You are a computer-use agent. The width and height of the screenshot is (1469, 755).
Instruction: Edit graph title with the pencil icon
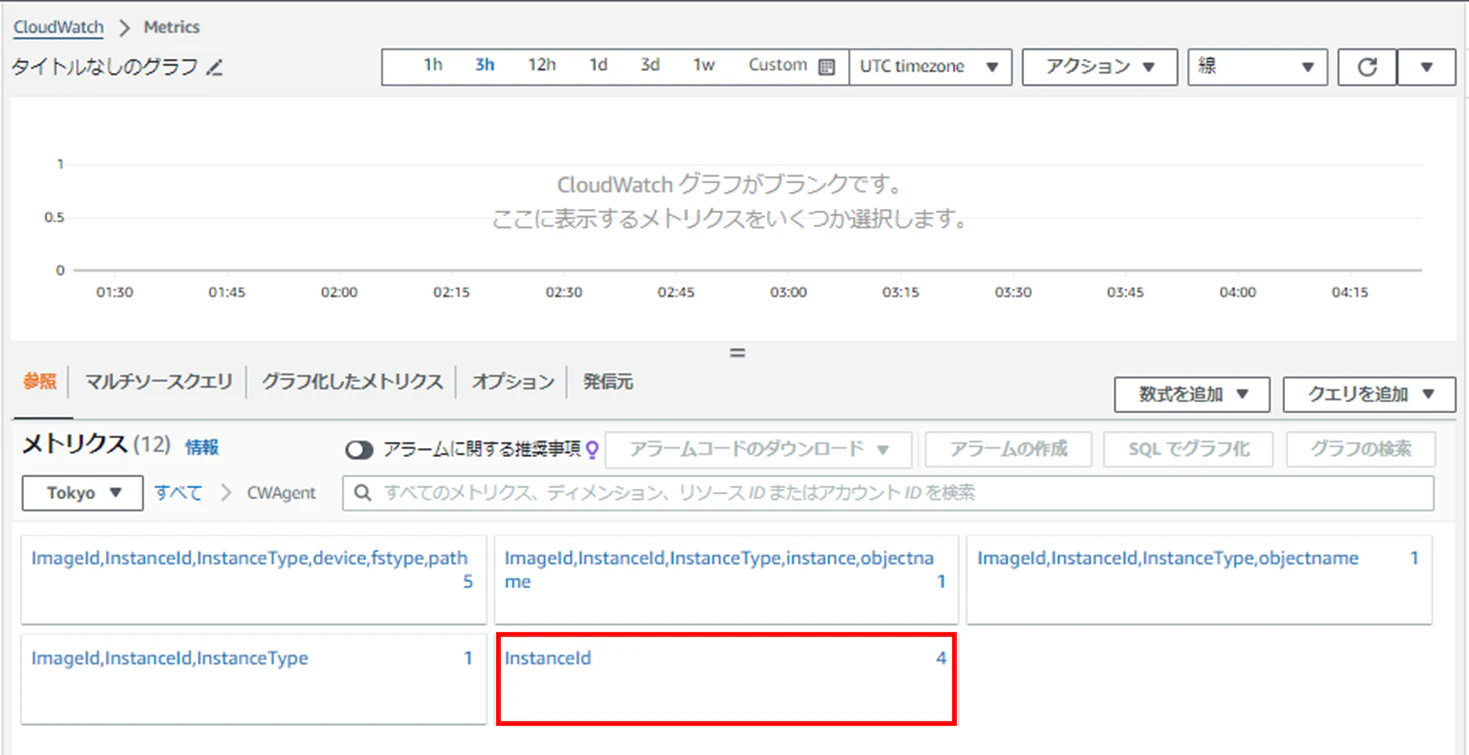coord(215,68)
